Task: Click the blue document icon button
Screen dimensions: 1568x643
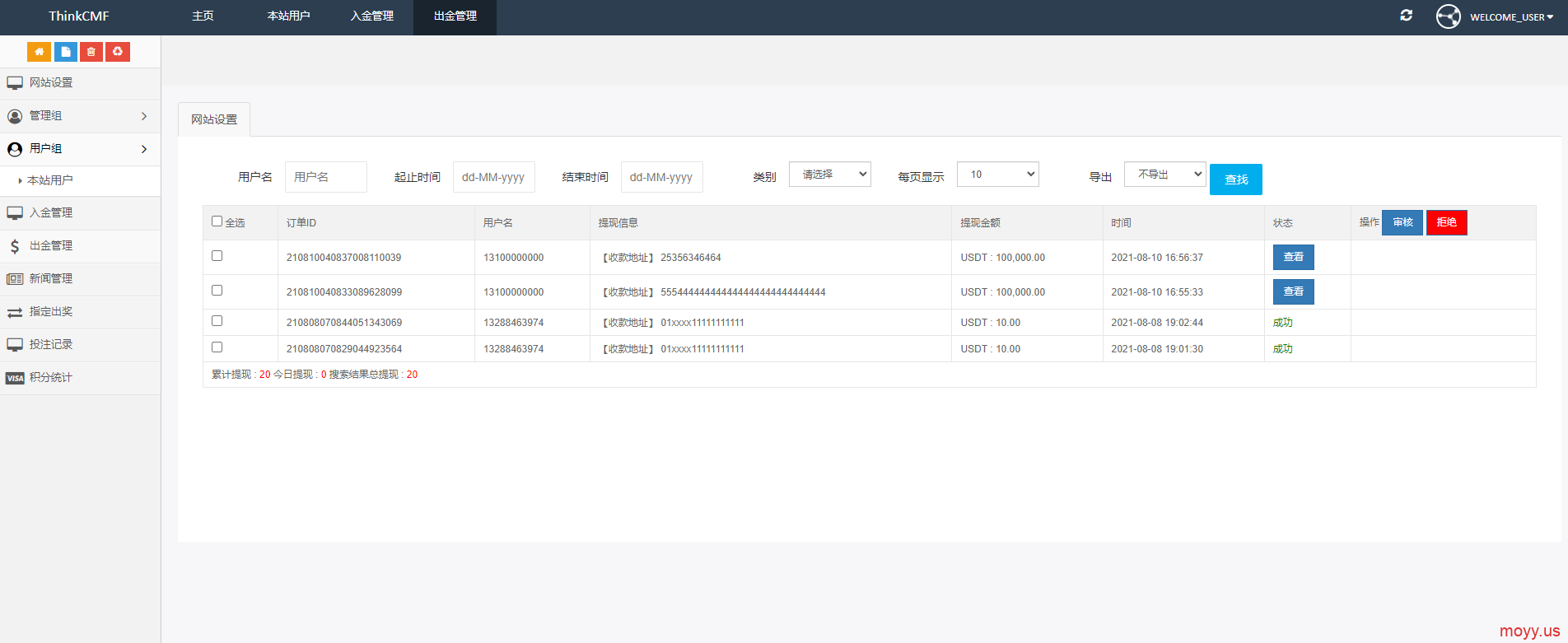Action: pos(66,52)
